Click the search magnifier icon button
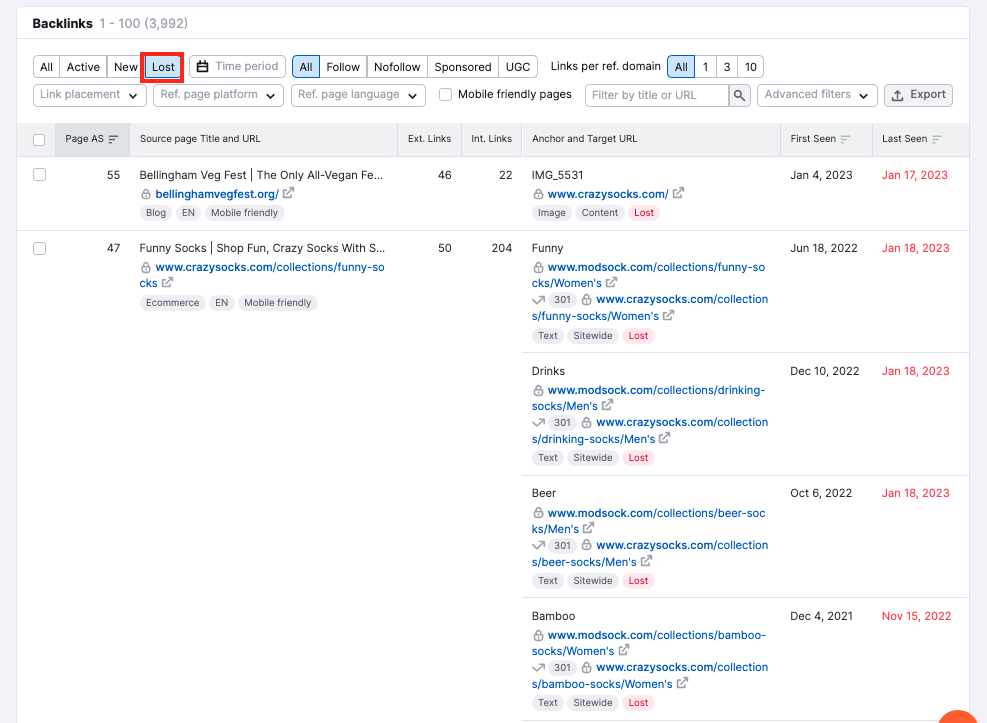987x723 pixels. (x=740, y=95)
